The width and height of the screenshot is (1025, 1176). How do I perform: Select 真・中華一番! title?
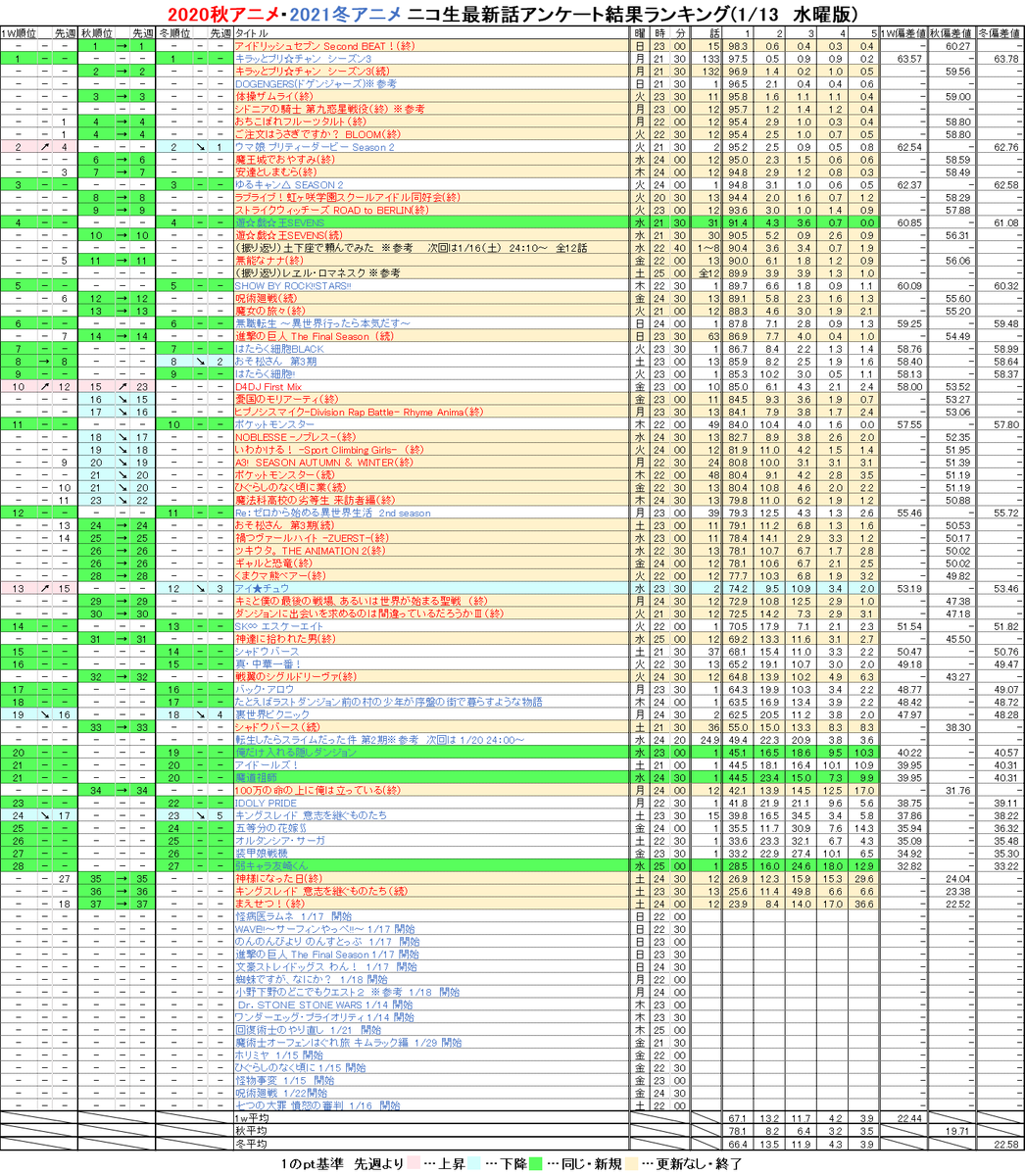click(x=268, y=665)
